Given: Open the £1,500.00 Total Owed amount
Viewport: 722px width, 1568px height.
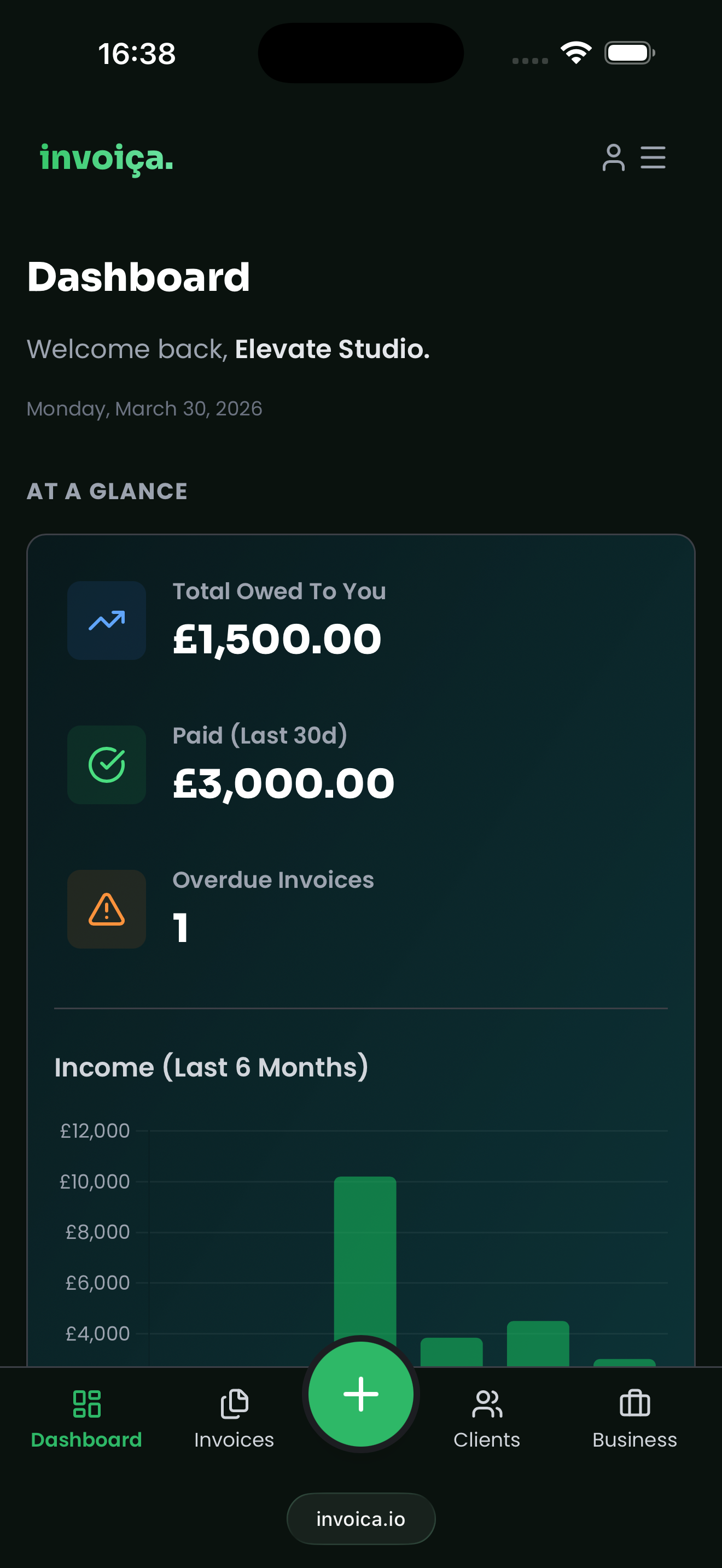Looking at the screenshot, I should [277, 640].
